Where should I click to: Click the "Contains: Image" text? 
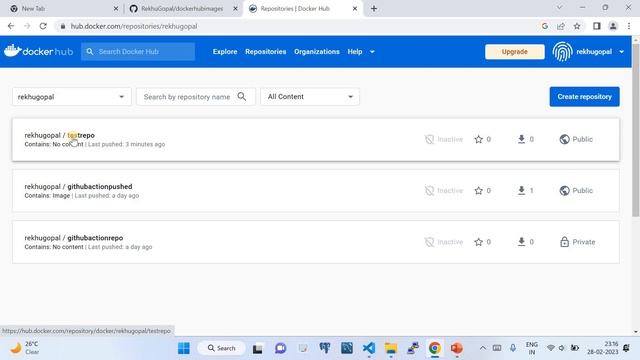(47, 196)
